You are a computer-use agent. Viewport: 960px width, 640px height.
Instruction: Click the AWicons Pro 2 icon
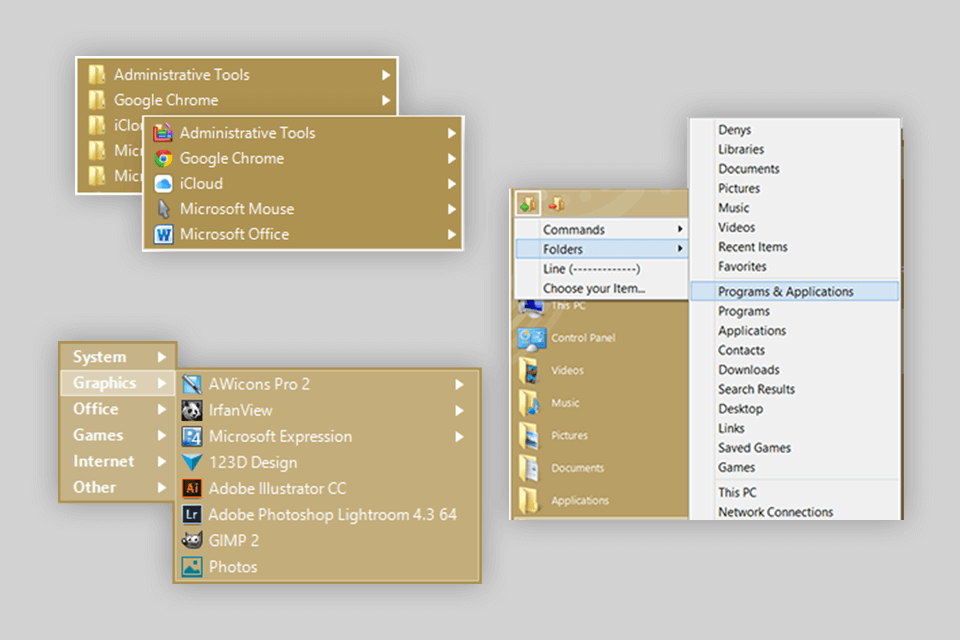(192, 385)
